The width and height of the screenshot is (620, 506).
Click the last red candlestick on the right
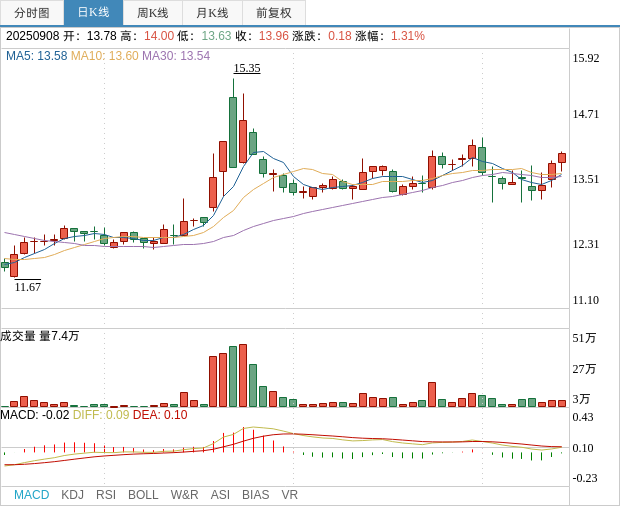[x=562, y=158]
